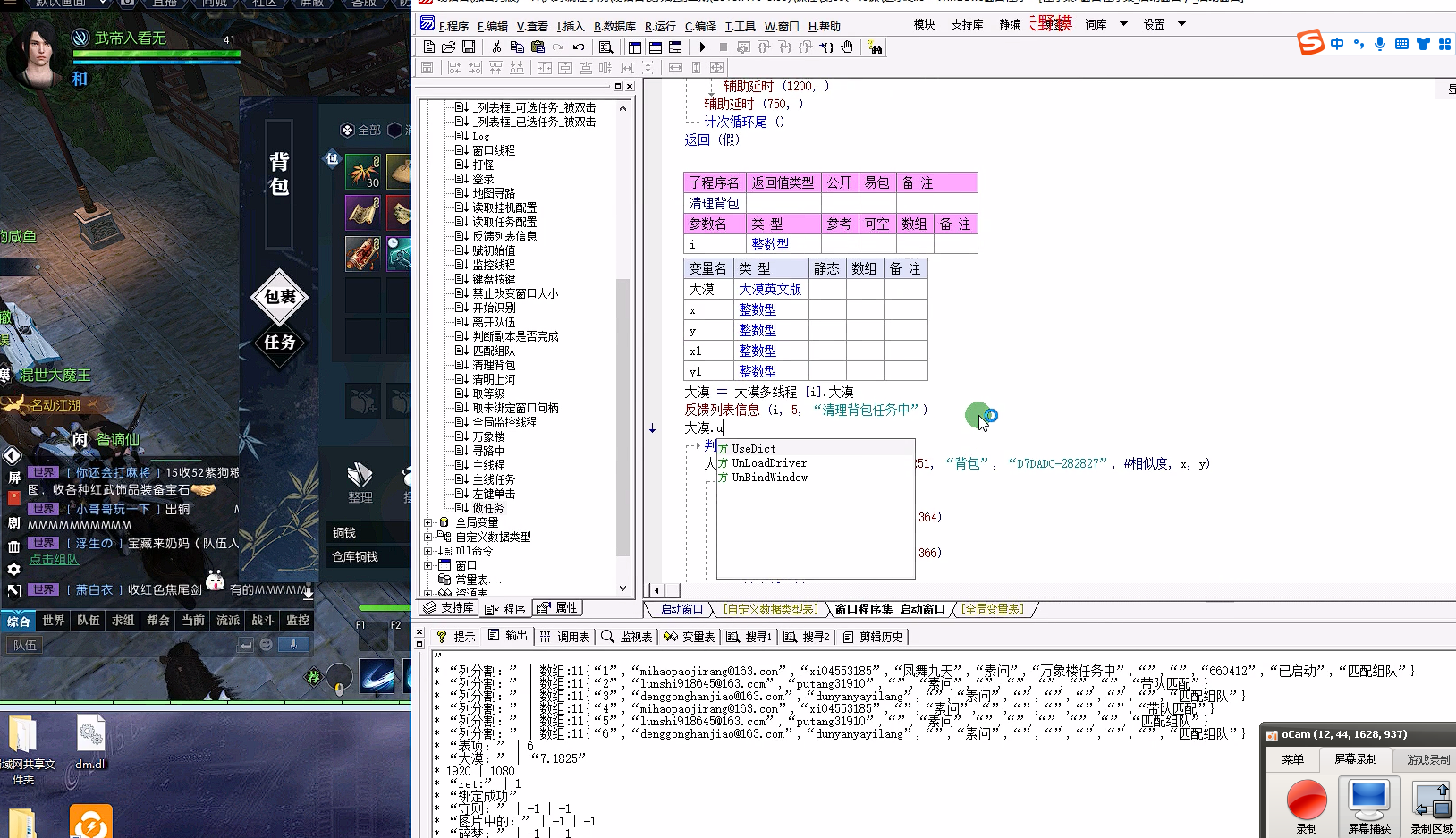Toggle the first work-area layout toolbar button
The height and width of the screenshot is (838, 1456).
pos(634,47)
